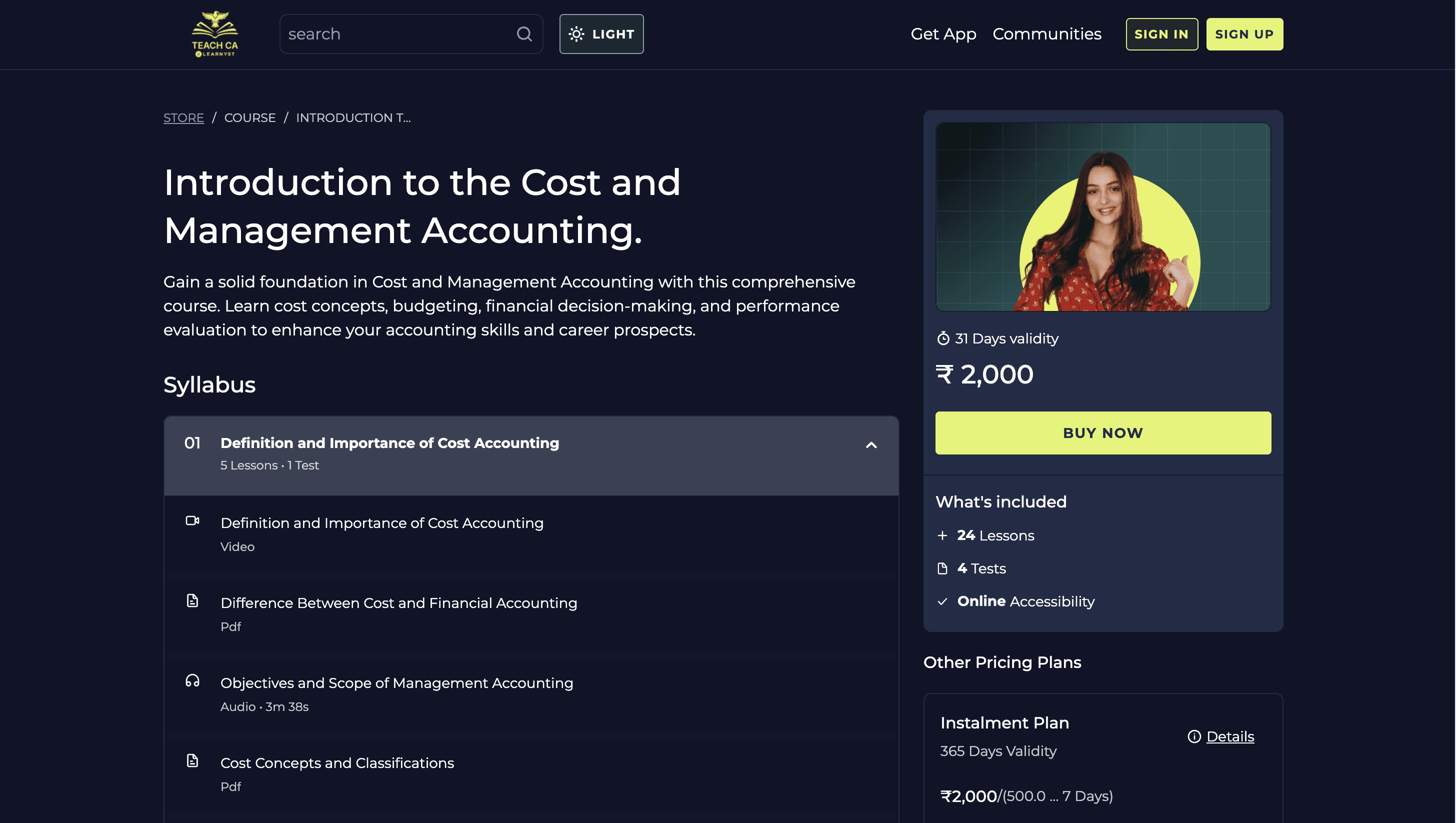Screen dimensions: 1456x823
Task: Click the SIGN IN button
Action: (x=1161, y=34)
